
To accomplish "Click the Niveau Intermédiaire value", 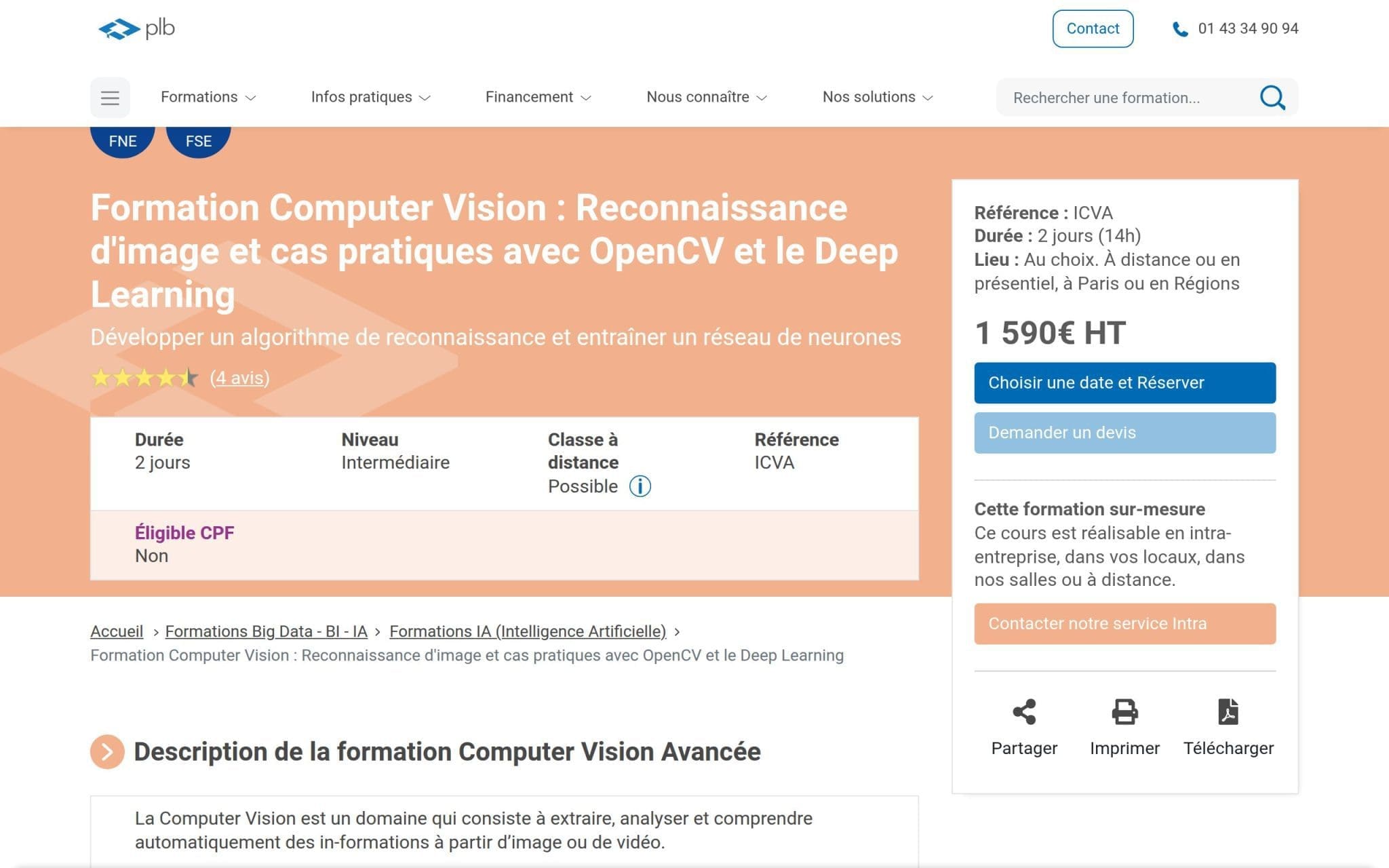I will 395,462.
